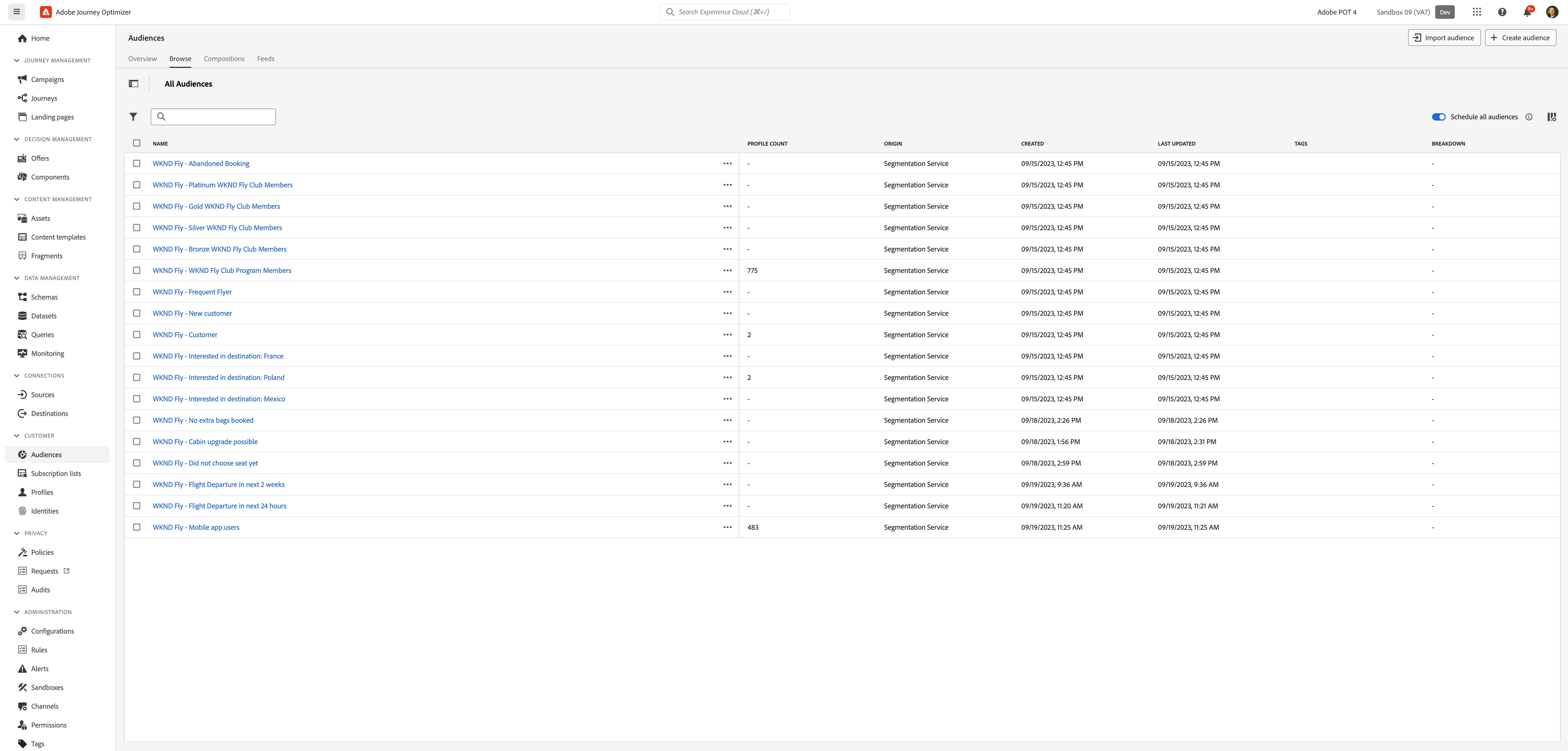The image size is (1568, 751).
Task: Disable the Schedule all audiences toggle
Action: (x=1438, y=117)
